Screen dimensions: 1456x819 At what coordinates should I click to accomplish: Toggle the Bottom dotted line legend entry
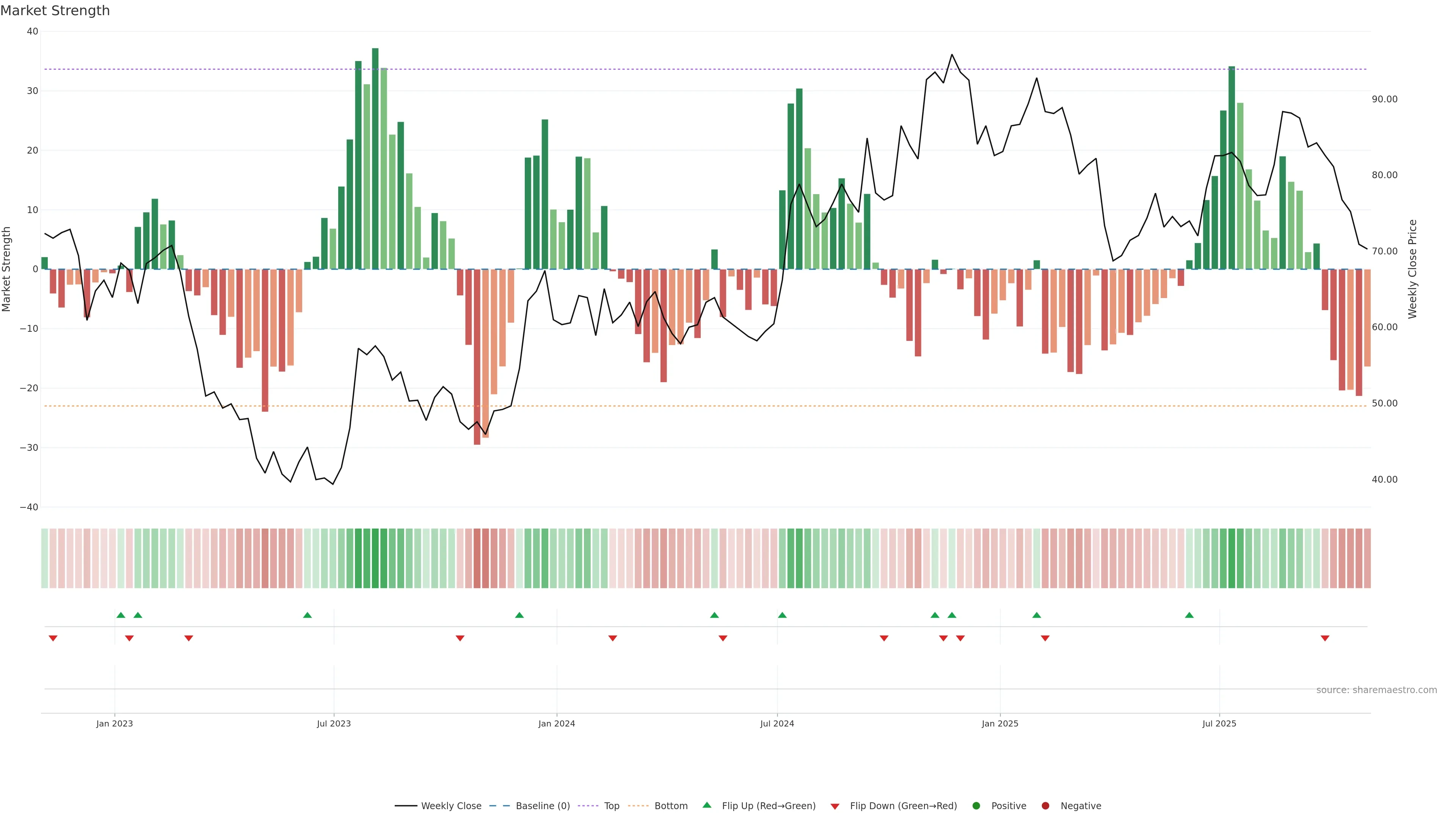(670, 805)
